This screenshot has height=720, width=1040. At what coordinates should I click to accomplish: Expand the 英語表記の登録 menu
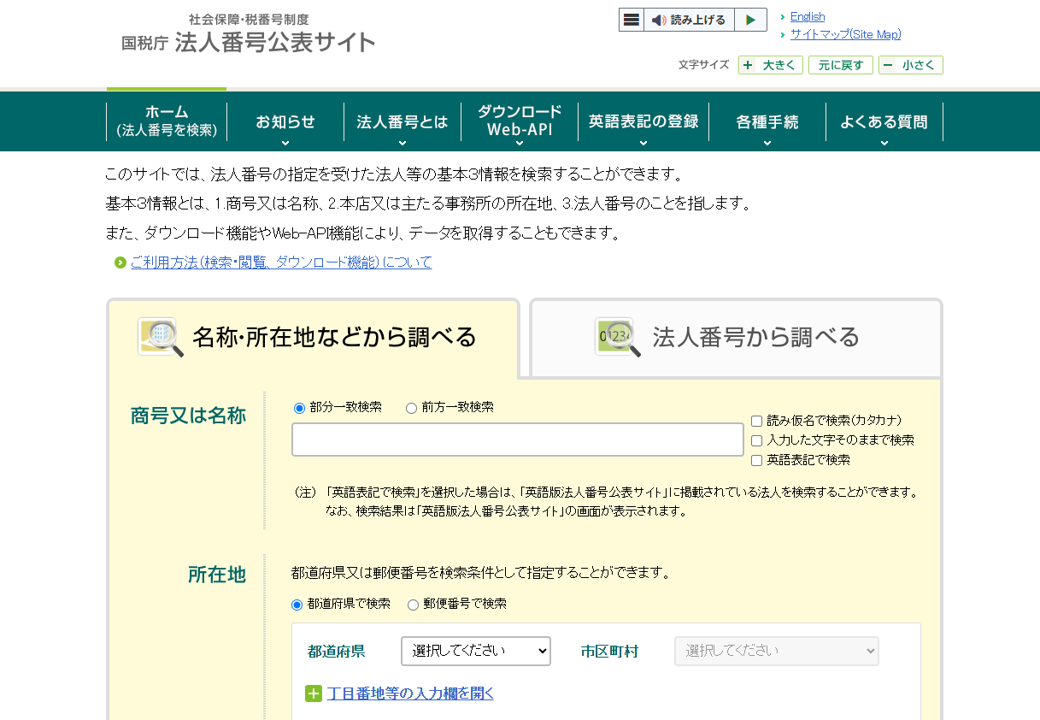[x=643, y=122]
